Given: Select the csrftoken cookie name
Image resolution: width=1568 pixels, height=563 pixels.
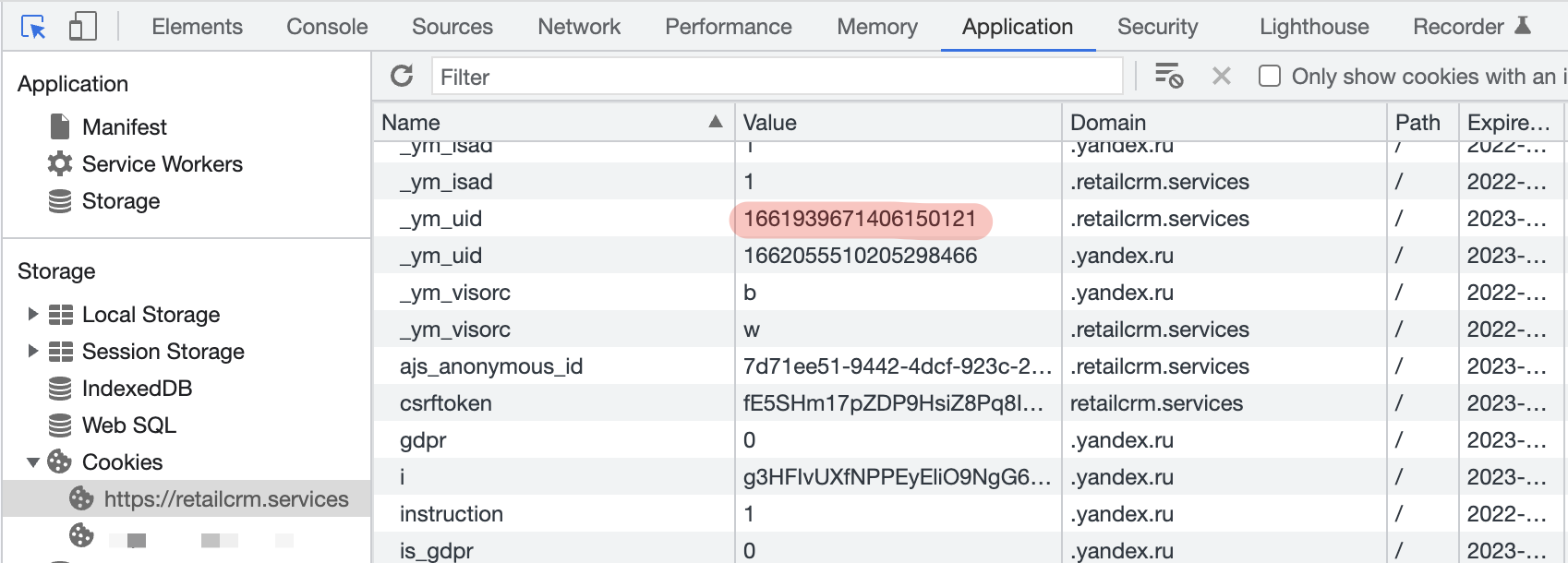Looking at the screenshot, I should click(445, 403).
